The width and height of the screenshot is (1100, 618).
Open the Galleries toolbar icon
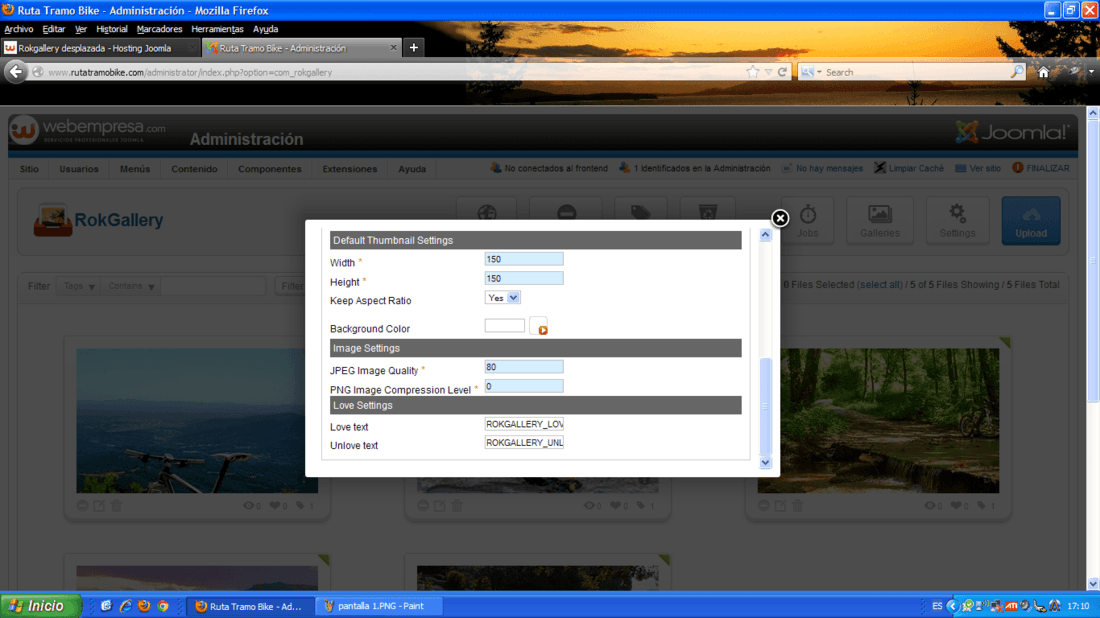[880, 221]
